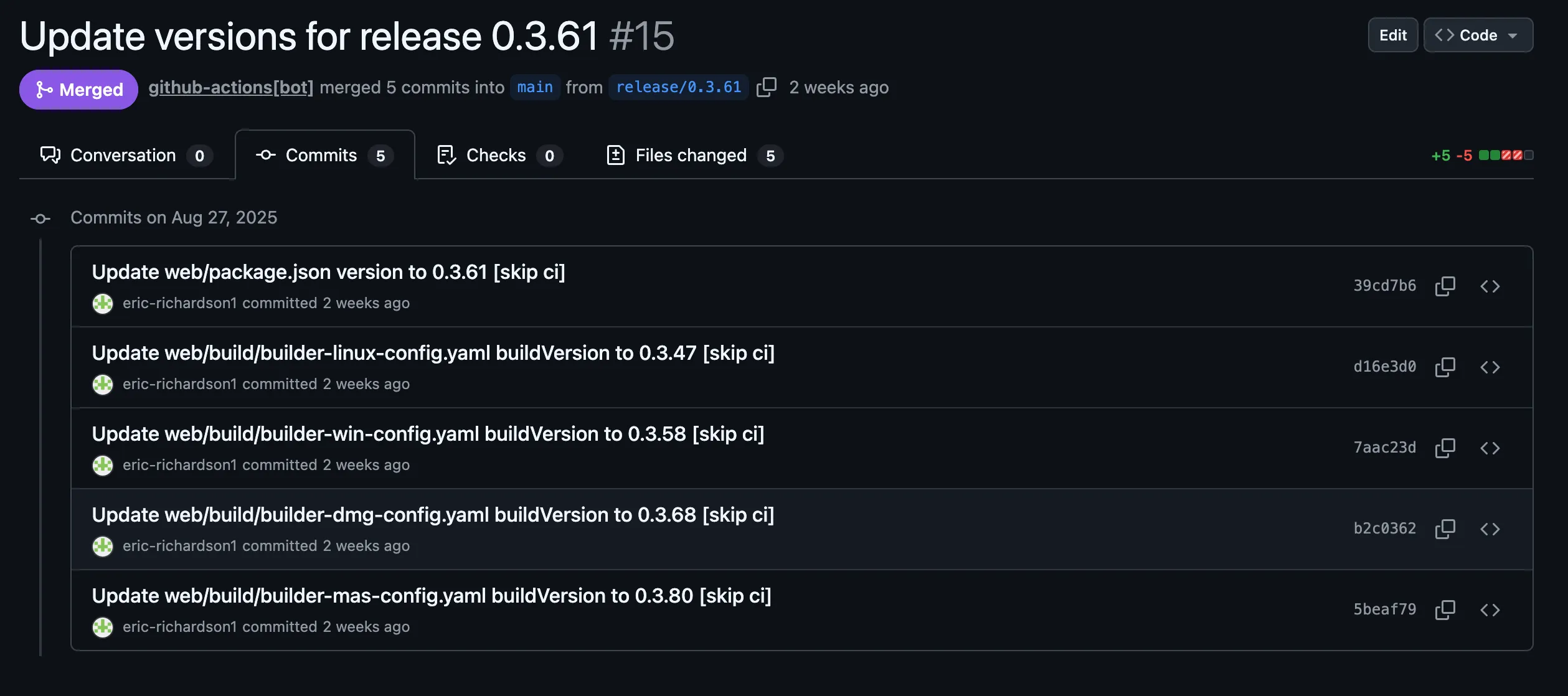Browse repository at commit d16e3d0
This screenshot has width=1568, height=696.
1491,367
